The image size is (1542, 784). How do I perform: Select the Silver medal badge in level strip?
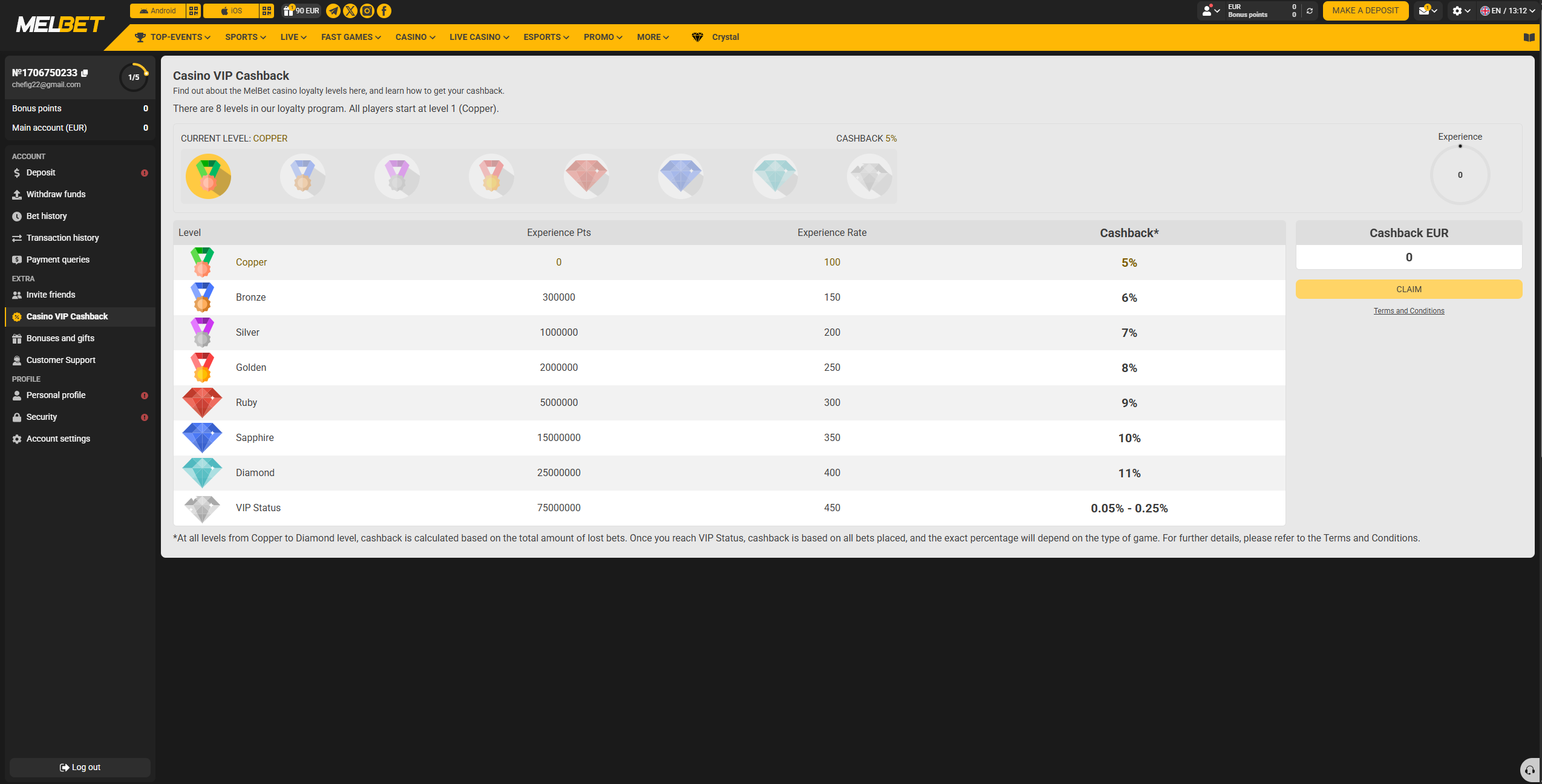pos(397,176)
